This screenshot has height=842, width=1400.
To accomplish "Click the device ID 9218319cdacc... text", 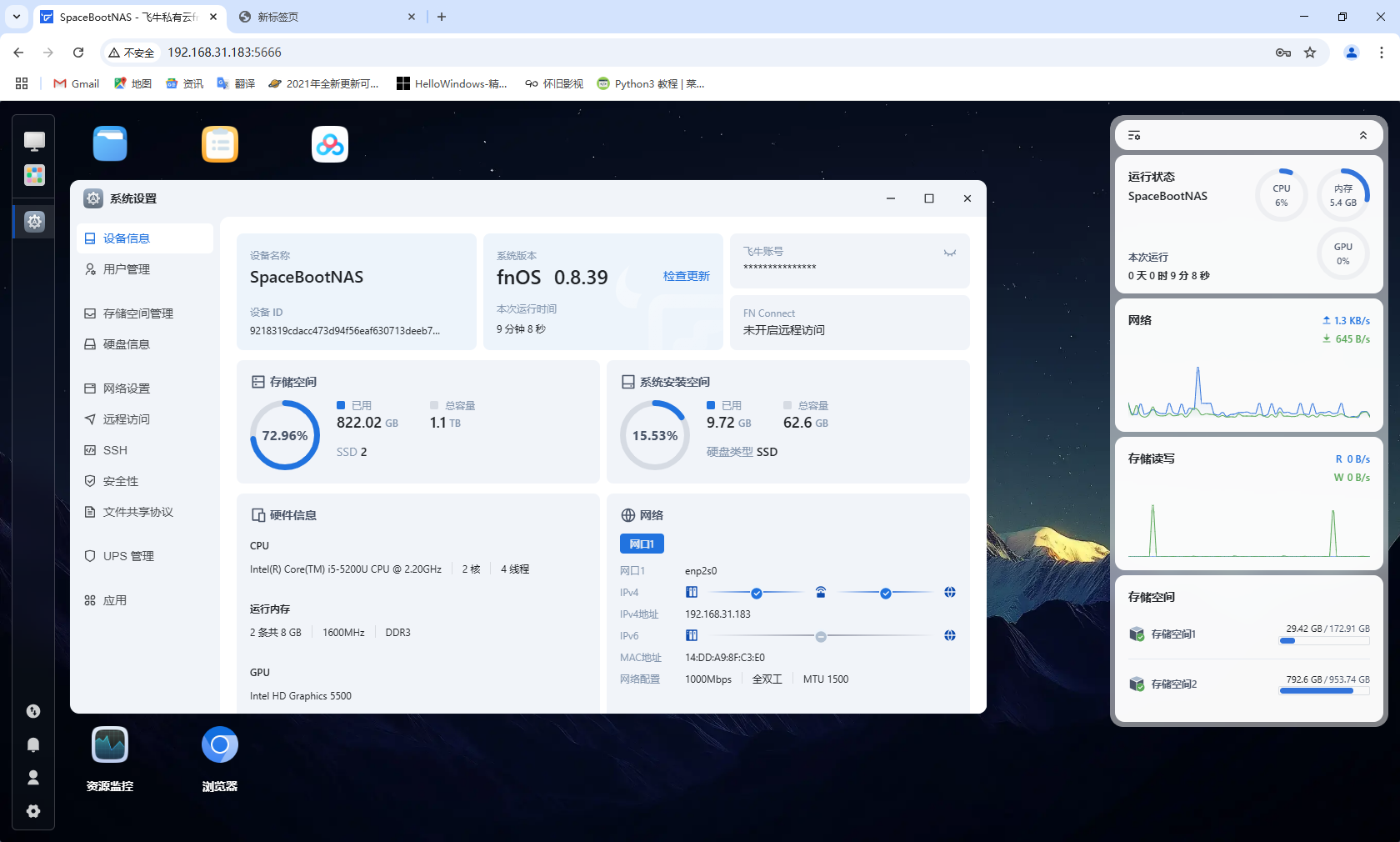I will point(345,331).
